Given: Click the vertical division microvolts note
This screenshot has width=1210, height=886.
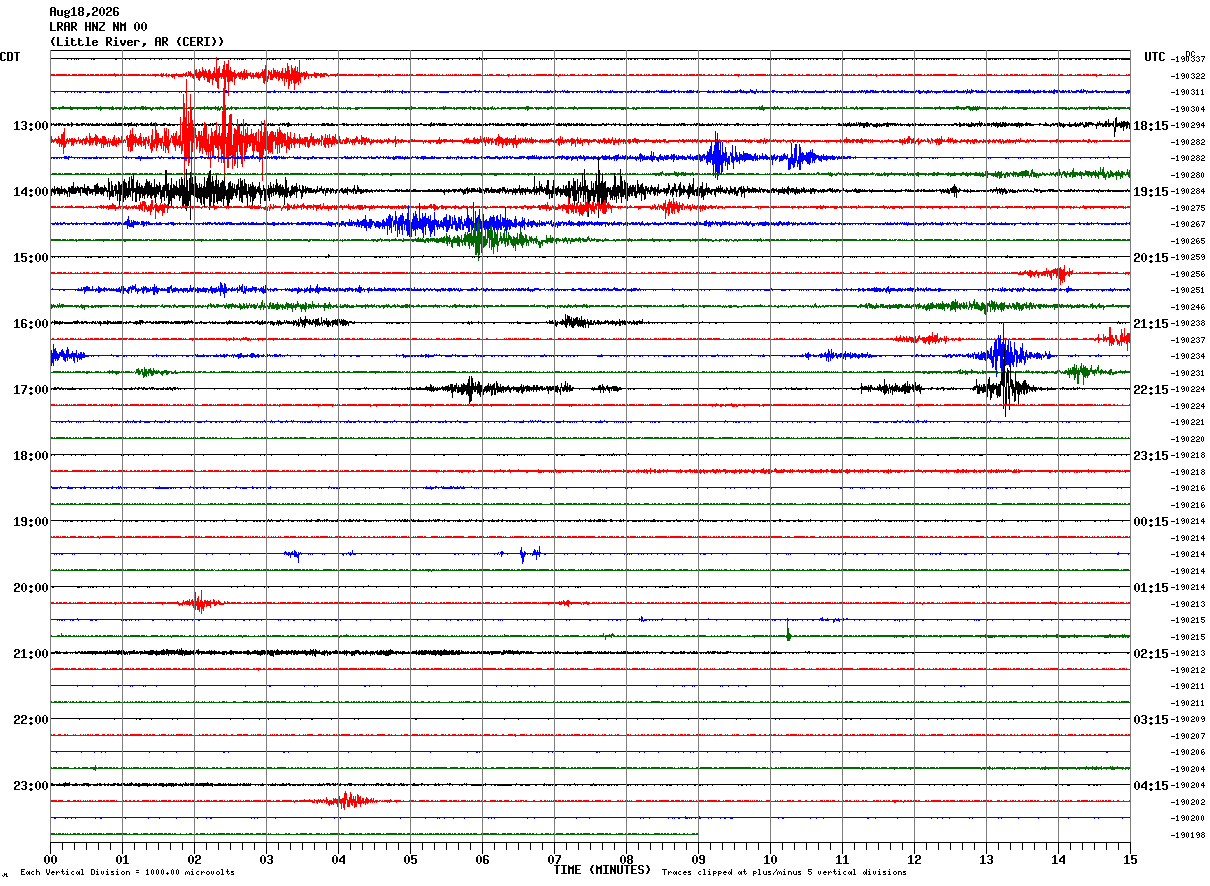Looking at the screenshot, I should tap(127, 872).
